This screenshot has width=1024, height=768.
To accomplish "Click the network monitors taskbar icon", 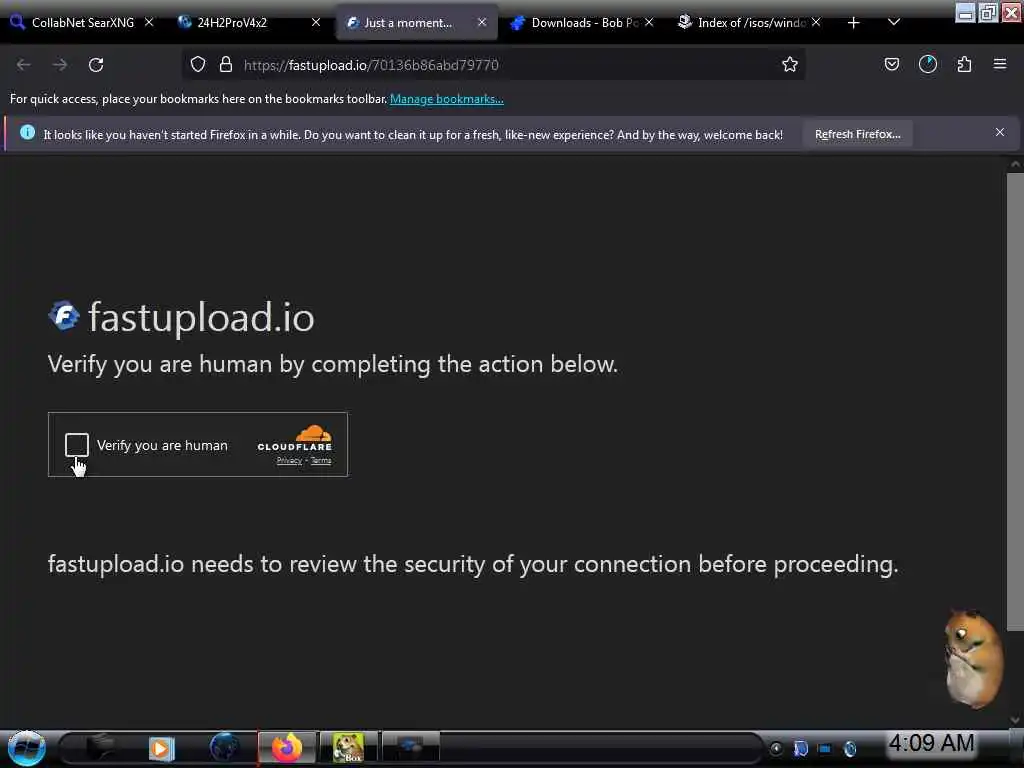I will pos(411,746).
